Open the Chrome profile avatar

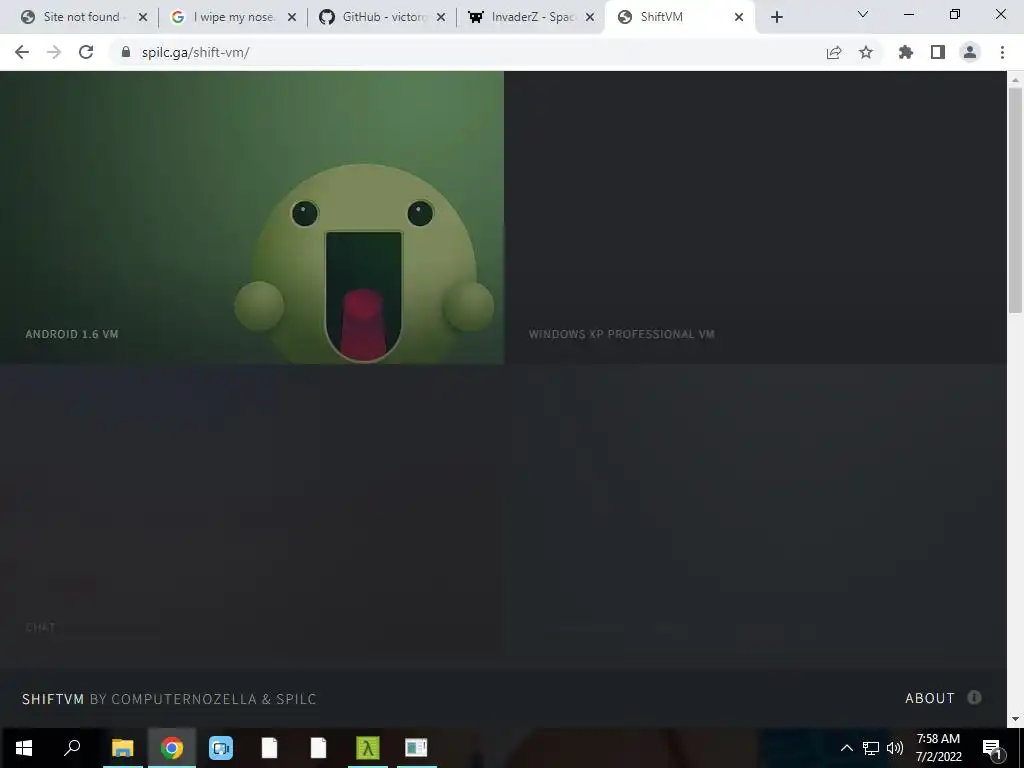click(970, 52)
